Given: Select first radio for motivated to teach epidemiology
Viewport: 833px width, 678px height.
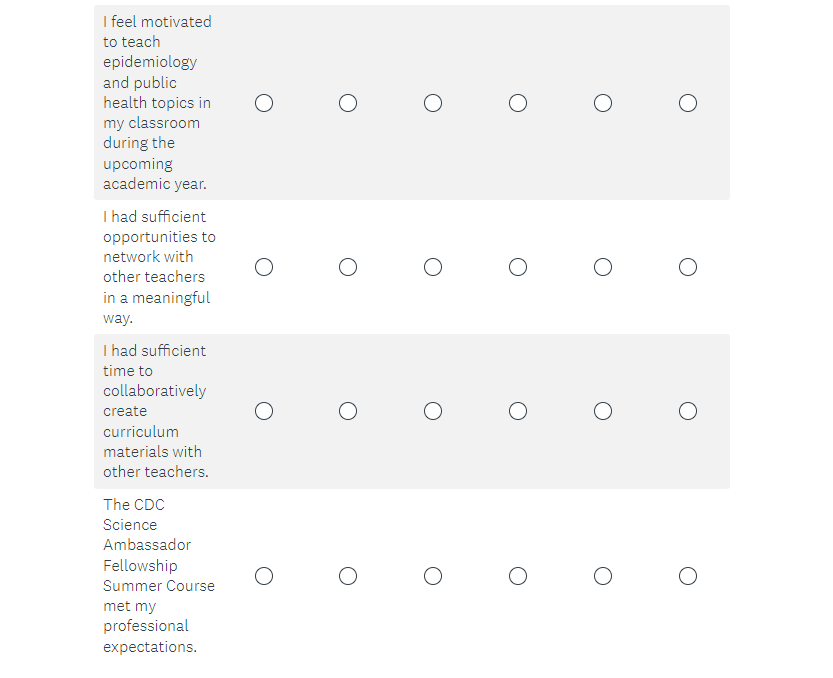Looking at the screenshot, I should click(x=264, y=103).
